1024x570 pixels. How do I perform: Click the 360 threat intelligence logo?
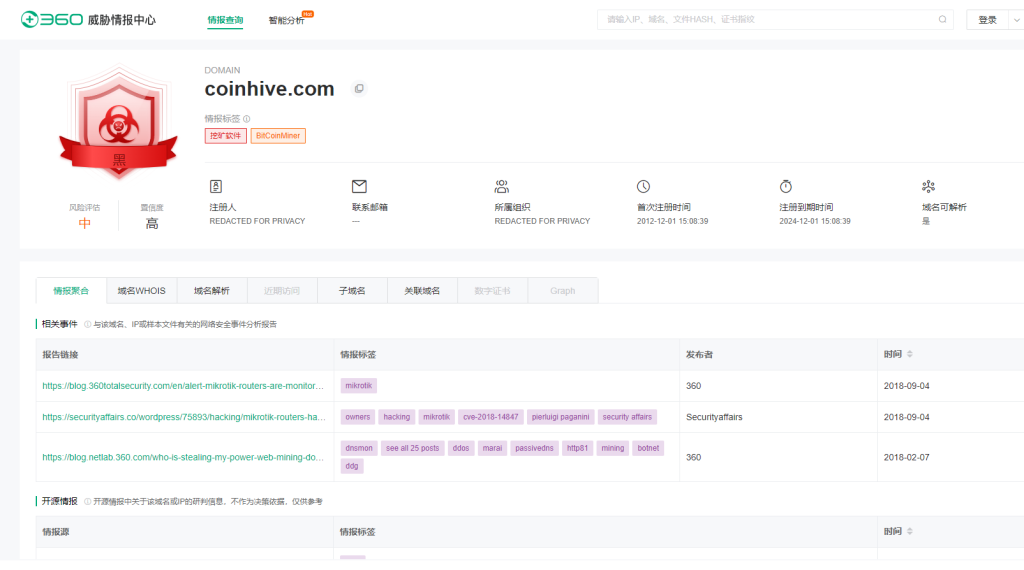pyautogui.click(x=88, y=20)
